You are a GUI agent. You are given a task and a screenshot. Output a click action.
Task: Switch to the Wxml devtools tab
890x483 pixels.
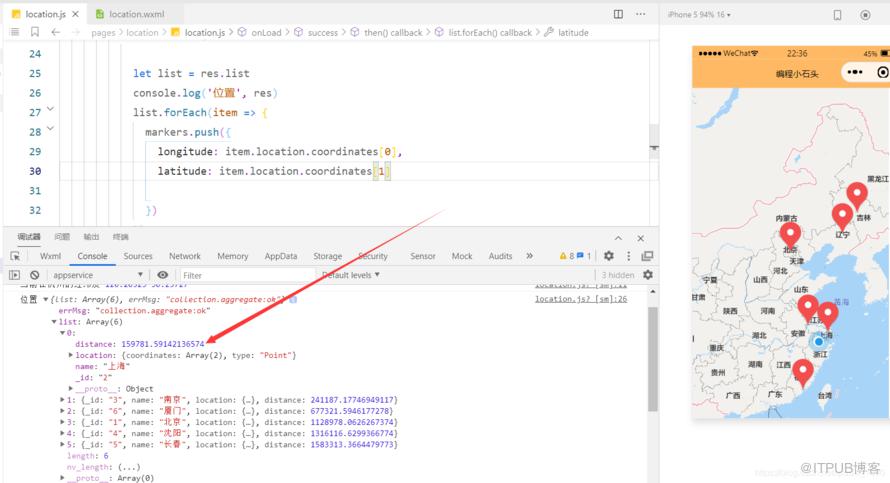pyautogui.click(x=51, y=256)
